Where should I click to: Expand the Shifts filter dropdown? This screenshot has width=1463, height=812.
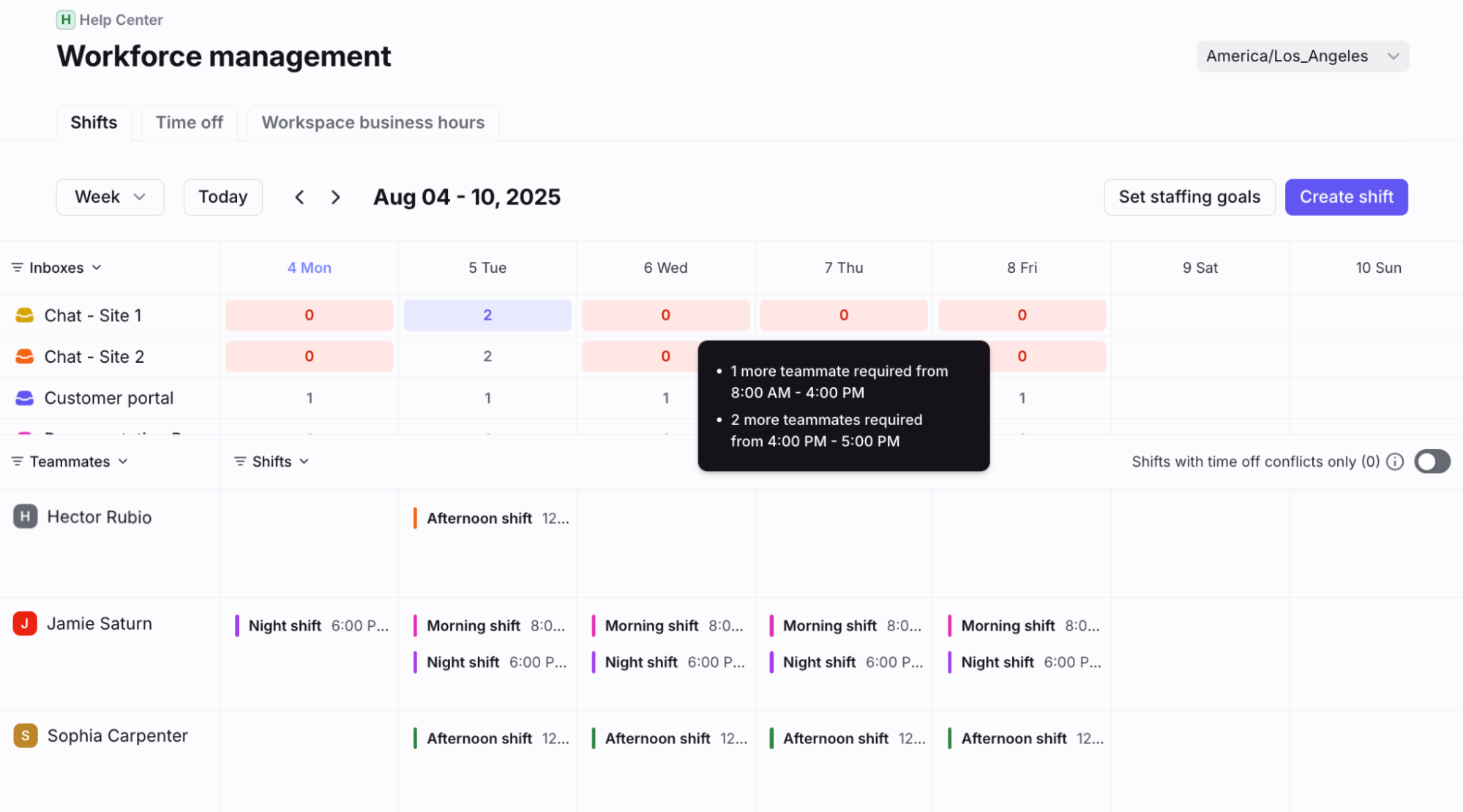(x=272, y=462)
